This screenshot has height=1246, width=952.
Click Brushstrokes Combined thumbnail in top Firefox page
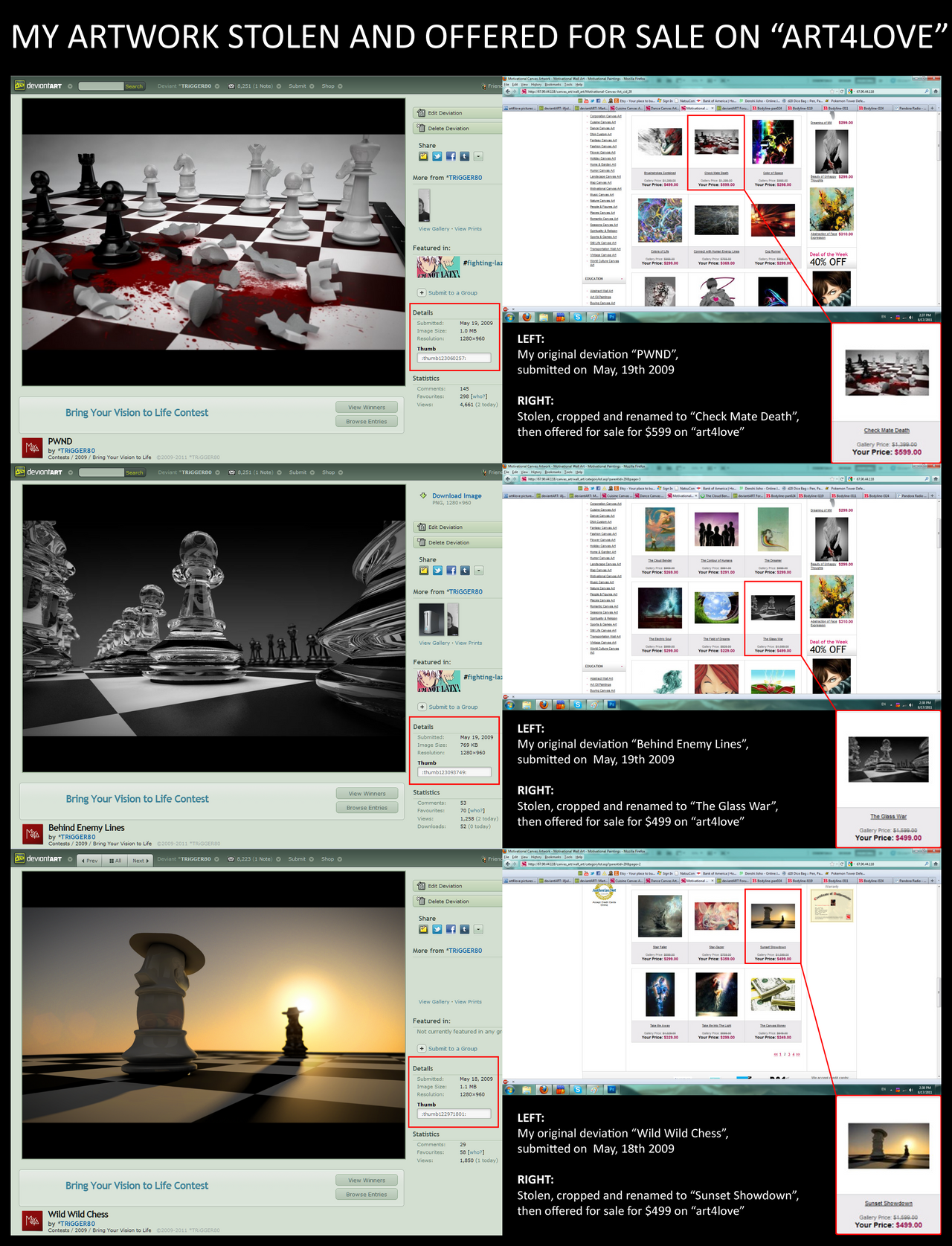click(x=660, y=141)
